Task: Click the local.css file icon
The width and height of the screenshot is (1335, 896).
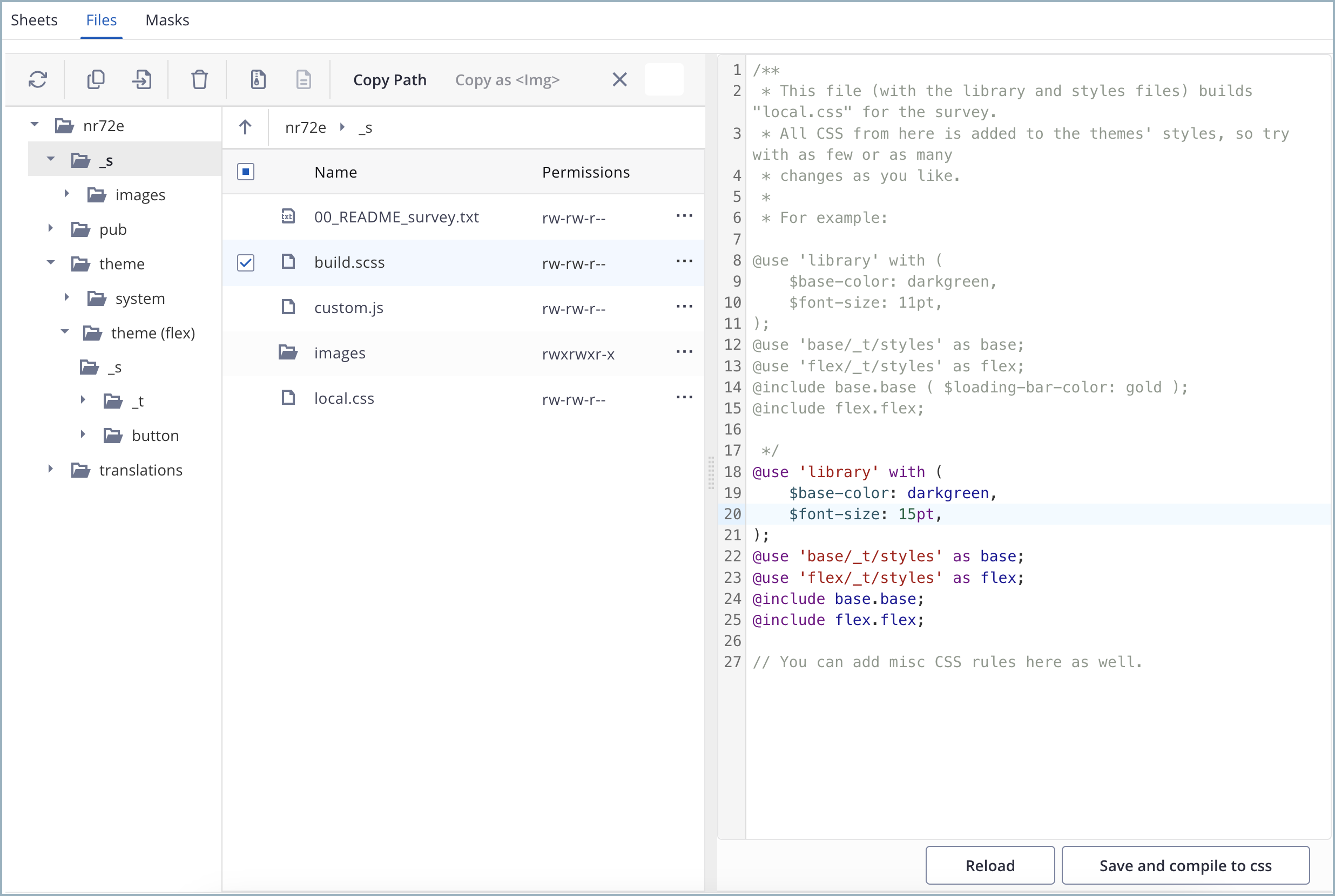Action: [288, 397]
